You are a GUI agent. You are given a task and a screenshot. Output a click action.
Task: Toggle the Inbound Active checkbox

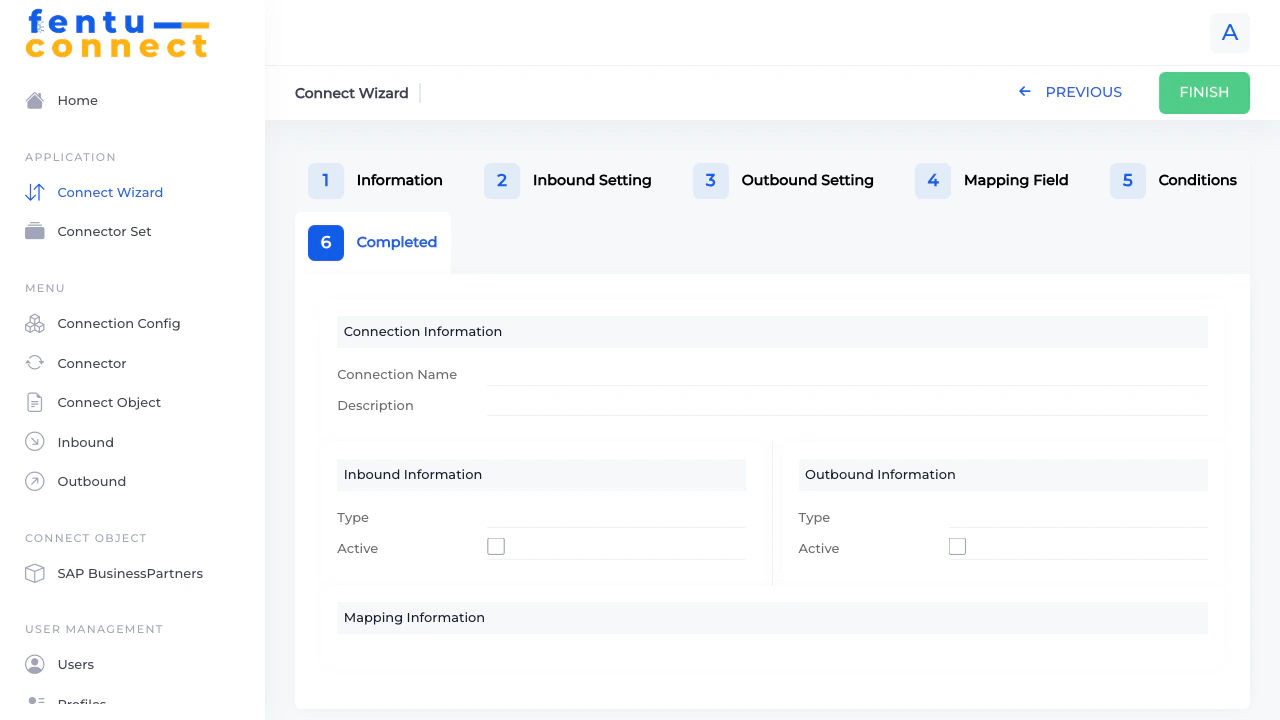[x=496, y=547]
